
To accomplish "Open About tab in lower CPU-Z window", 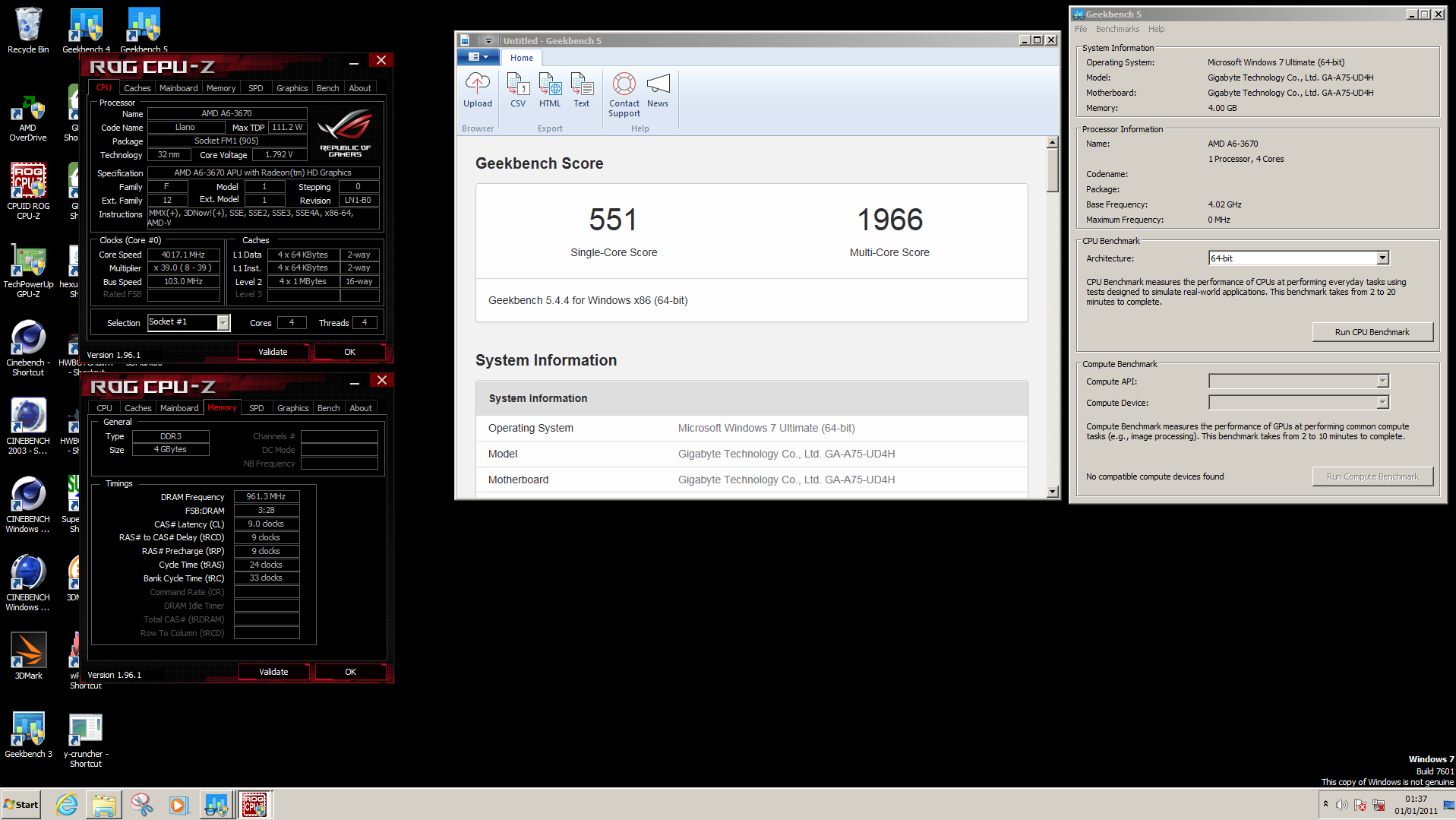I will [x=361, y=408].
